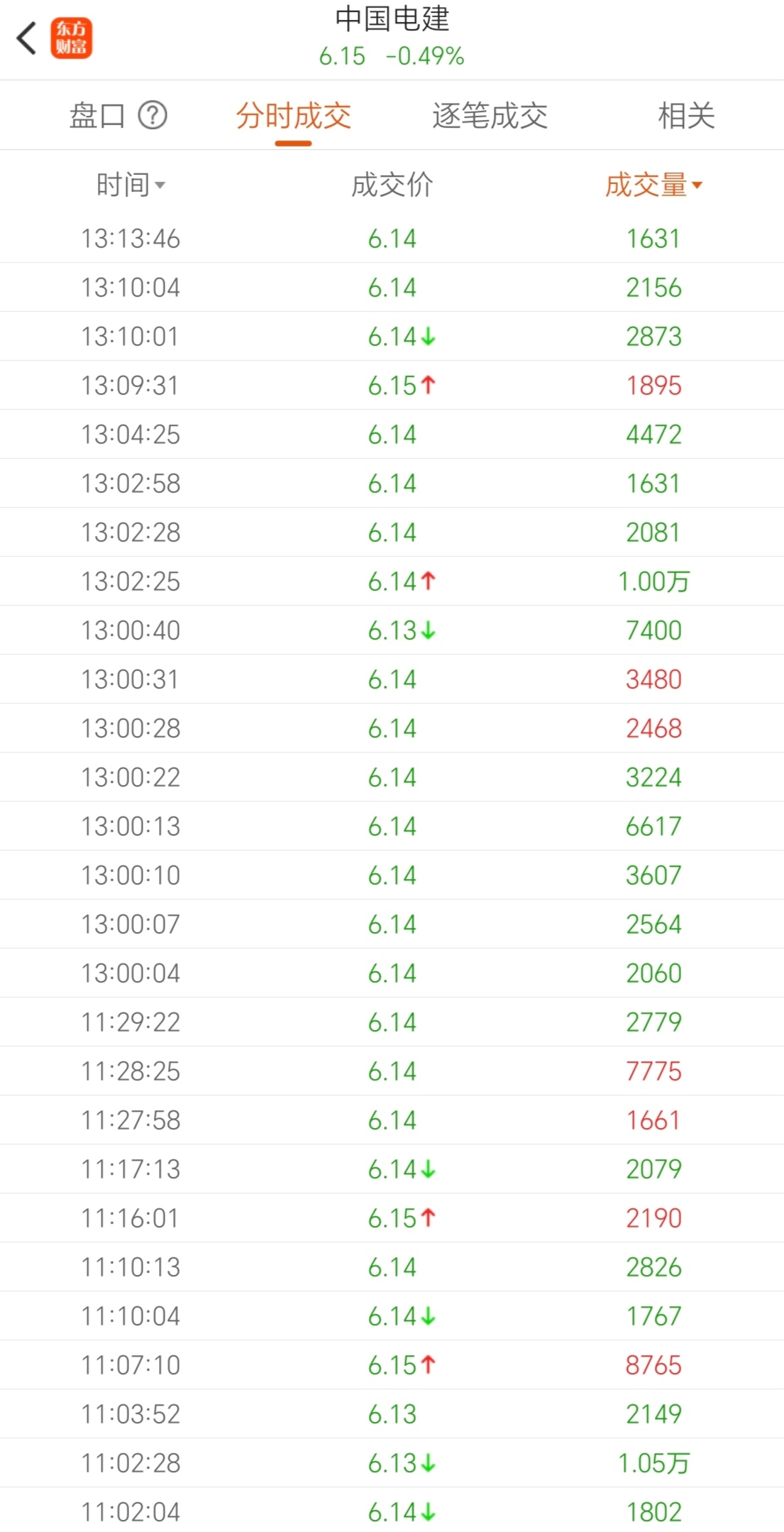Image resolution: width=784 pixels, height=1532 pixels.
Task: Open the 盘口 help question-mark icon
Action: point(153,115)
